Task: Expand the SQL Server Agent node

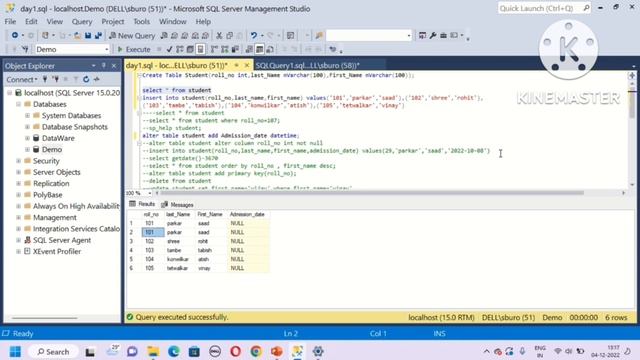Action: click(18, 240)
